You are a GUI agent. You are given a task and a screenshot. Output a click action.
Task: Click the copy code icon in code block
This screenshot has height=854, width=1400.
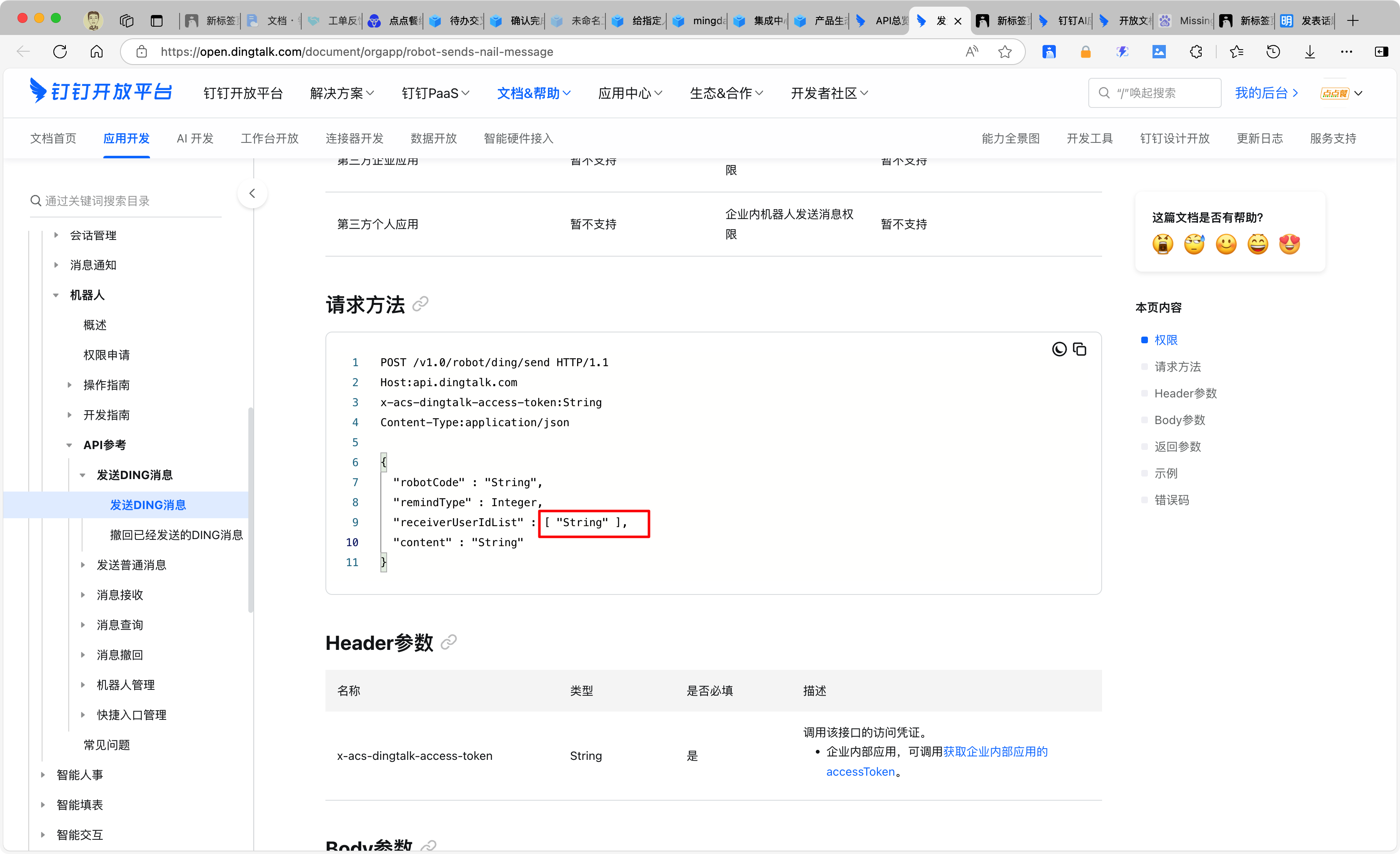tap(1079, 349)
